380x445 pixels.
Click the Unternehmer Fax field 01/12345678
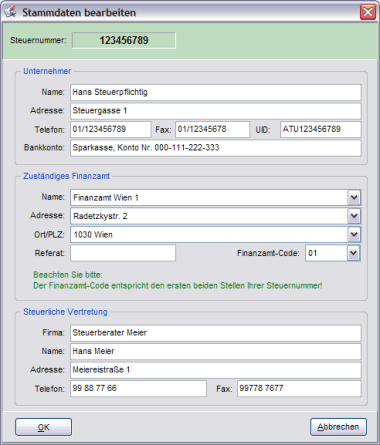click(212, 129)
